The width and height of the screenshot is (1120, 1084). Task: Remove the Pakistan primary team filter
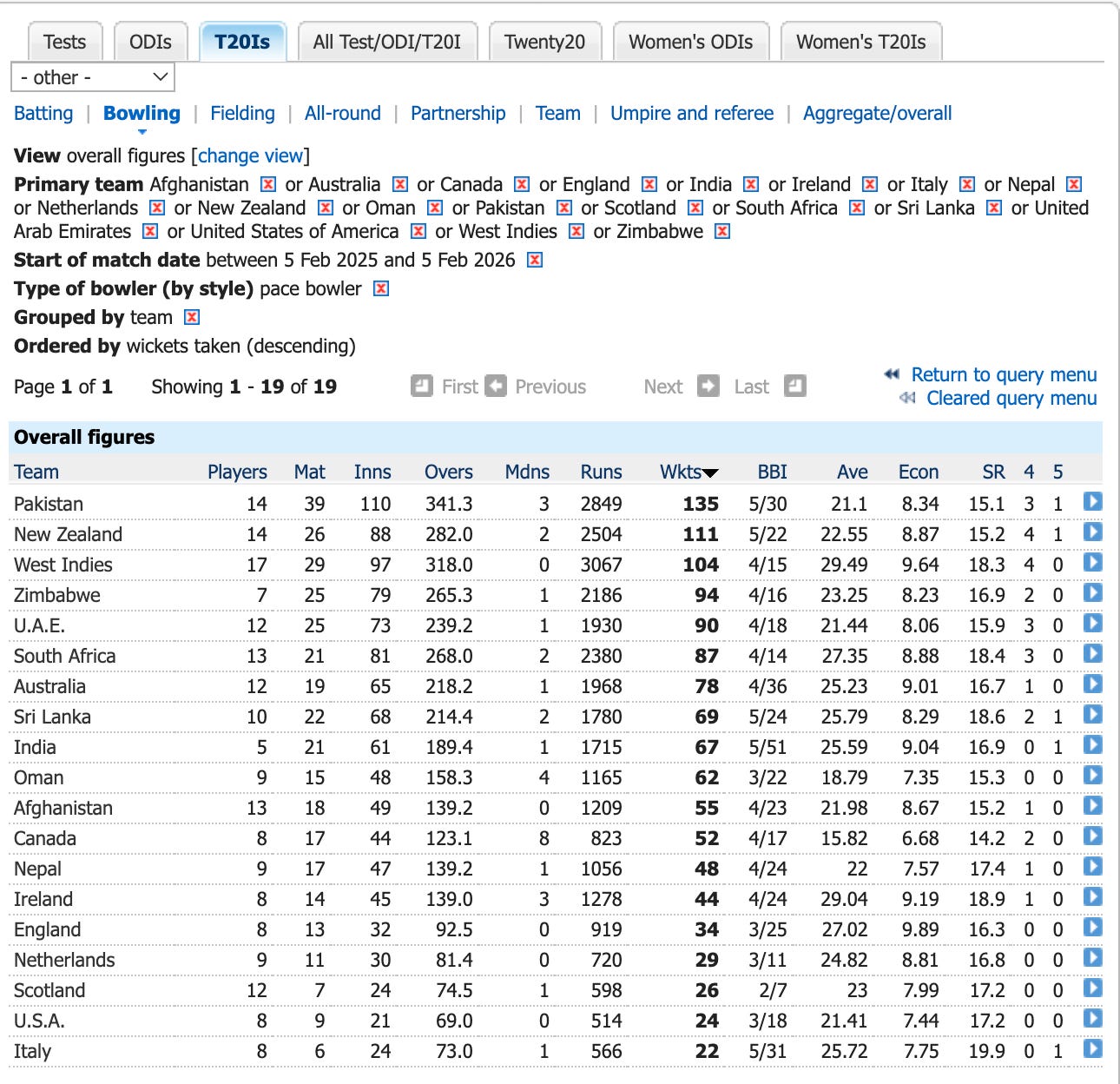[x=564, y=208]
